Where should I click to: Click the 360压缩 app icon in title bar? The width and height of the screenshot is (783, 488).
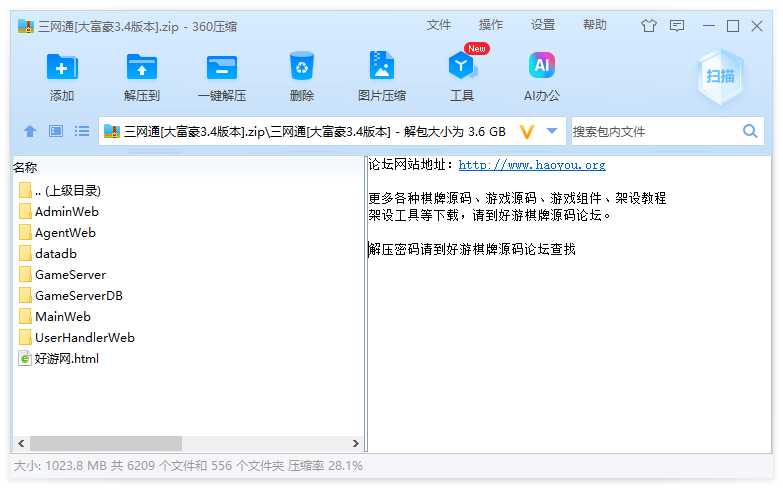(25, 26)
